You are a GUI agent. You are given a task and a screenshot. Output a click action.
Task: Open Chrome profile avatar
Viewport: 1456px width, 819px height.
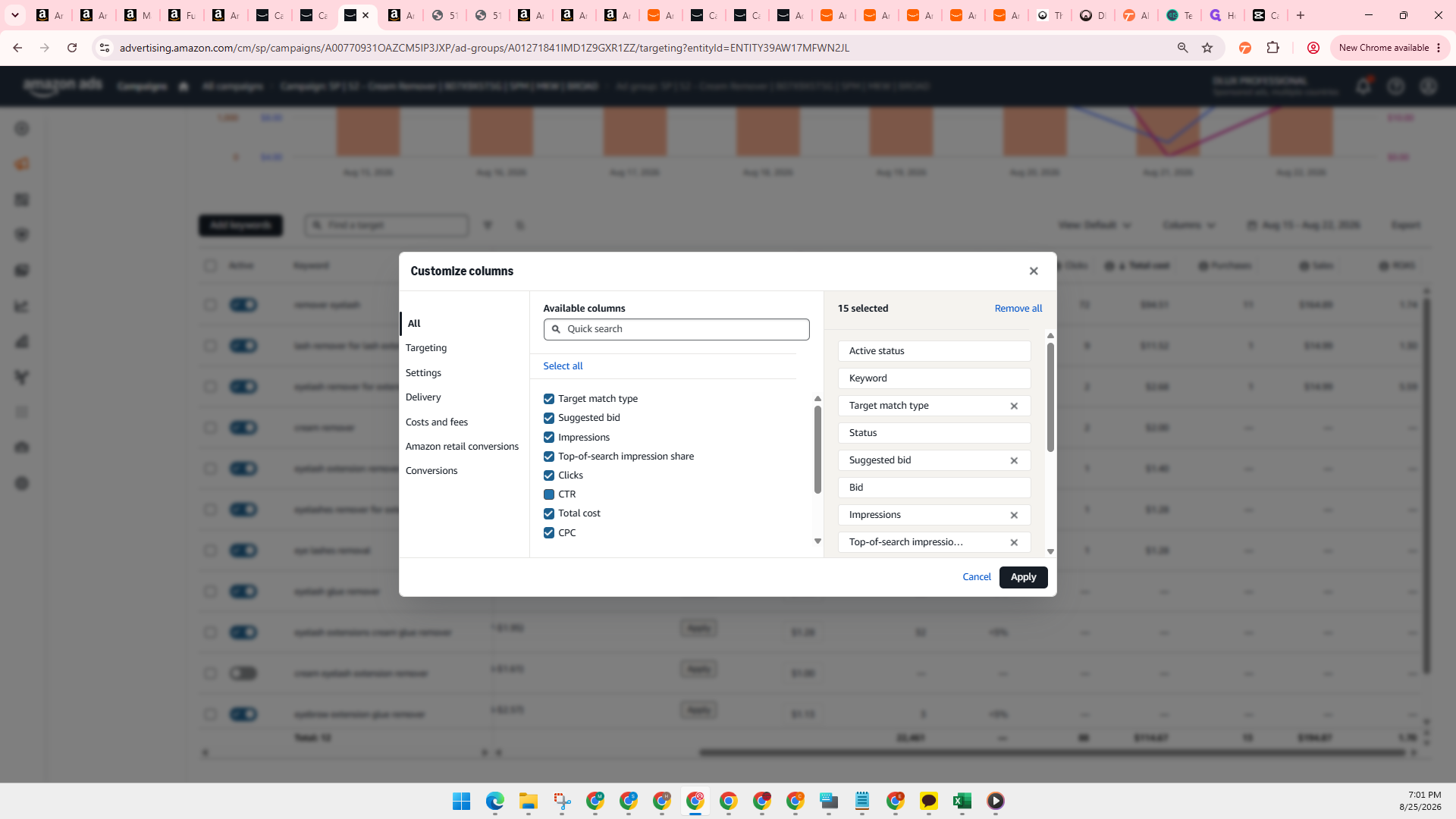(1313, 48)
